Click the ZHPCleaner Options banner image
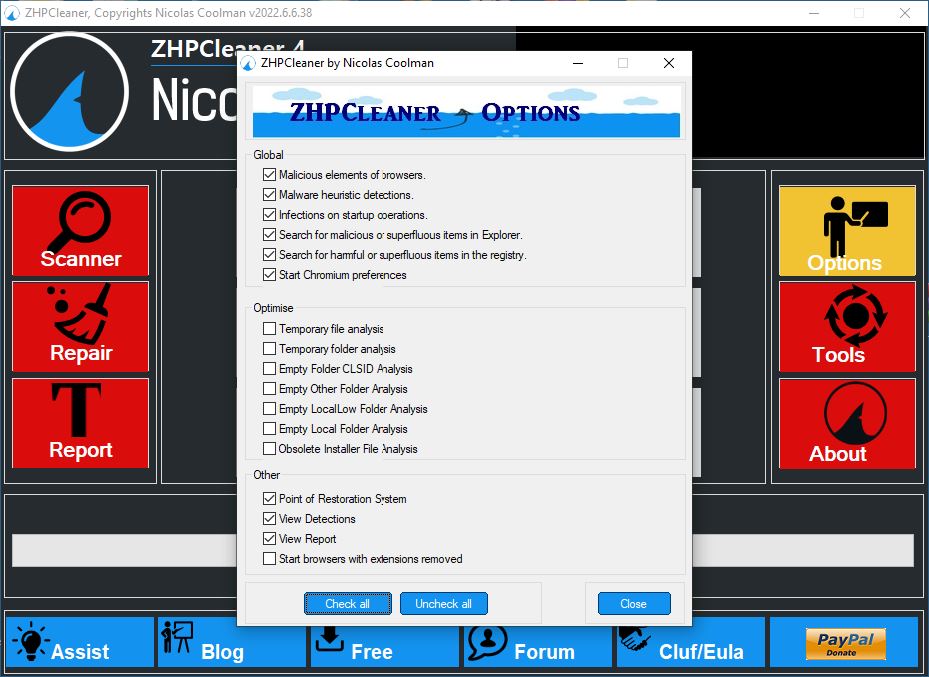 coord(466,111)
